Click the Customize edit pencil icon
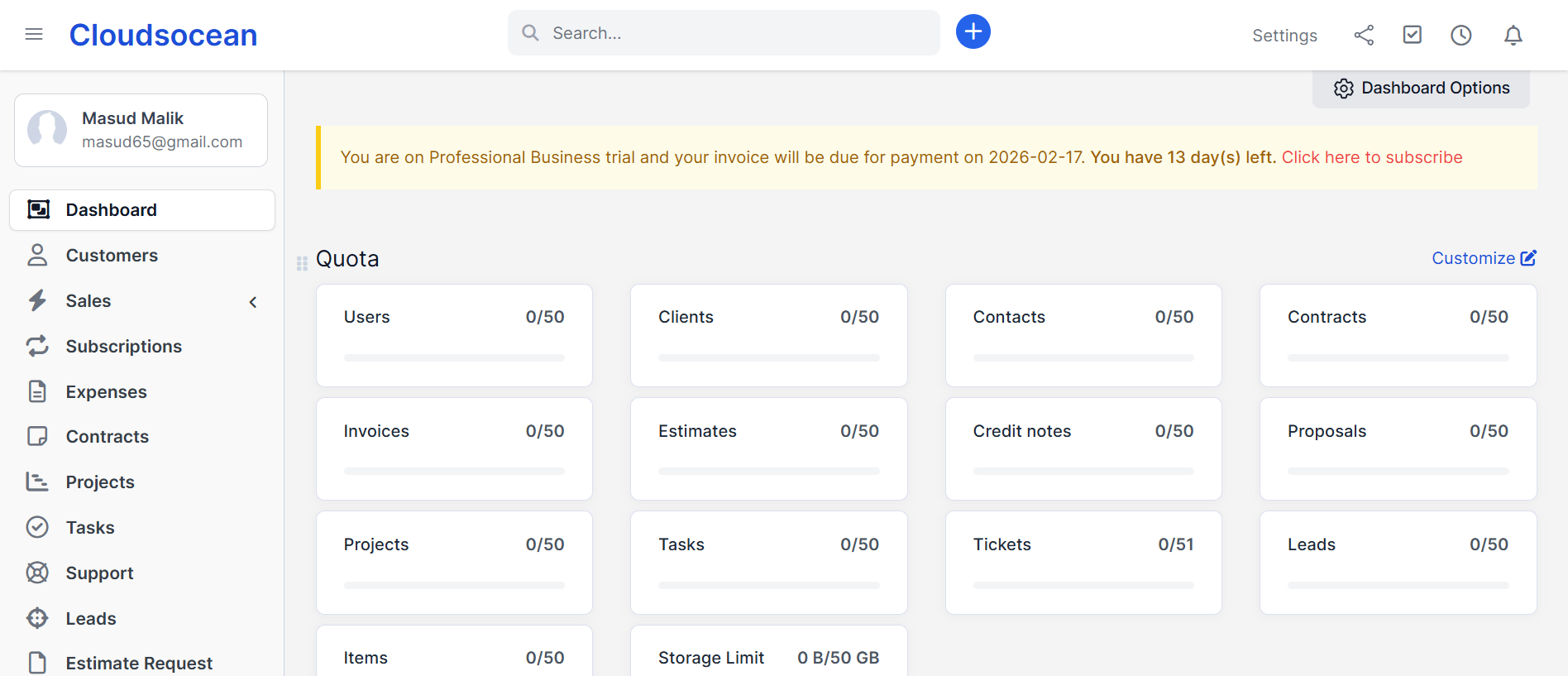1568x676 pixels. pyautogui.click(x=1528, y=258)
